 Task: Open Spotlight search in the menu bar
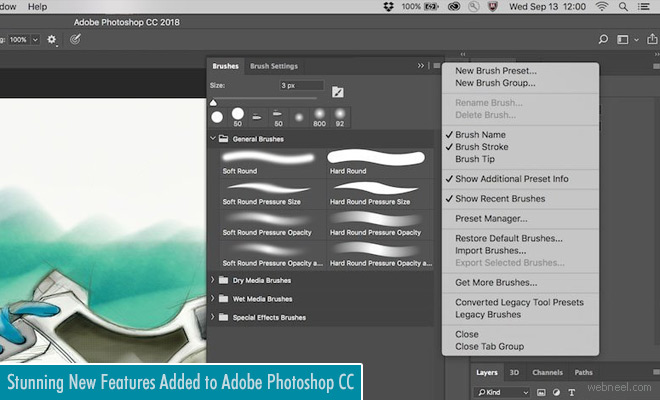pyautogui.click(x=623, y=6)
